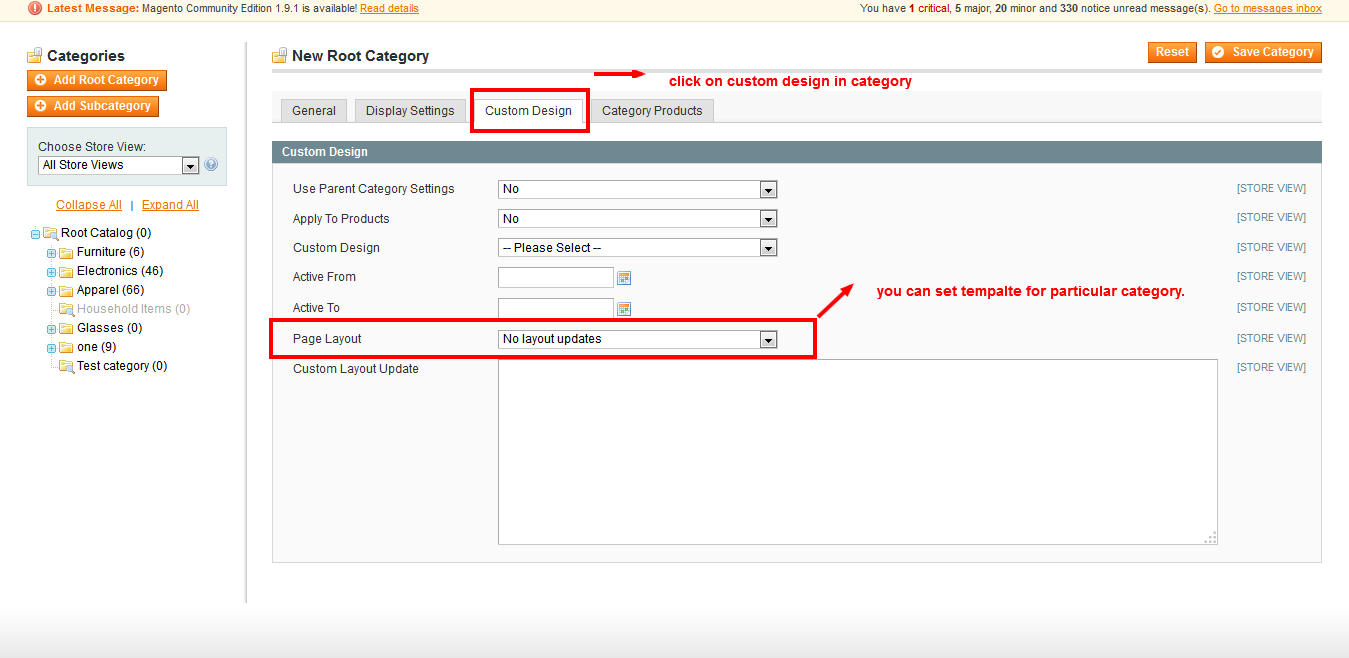Select Test category (0) in tree
The height and width of the screenshot is (658, 1349).
122,366
